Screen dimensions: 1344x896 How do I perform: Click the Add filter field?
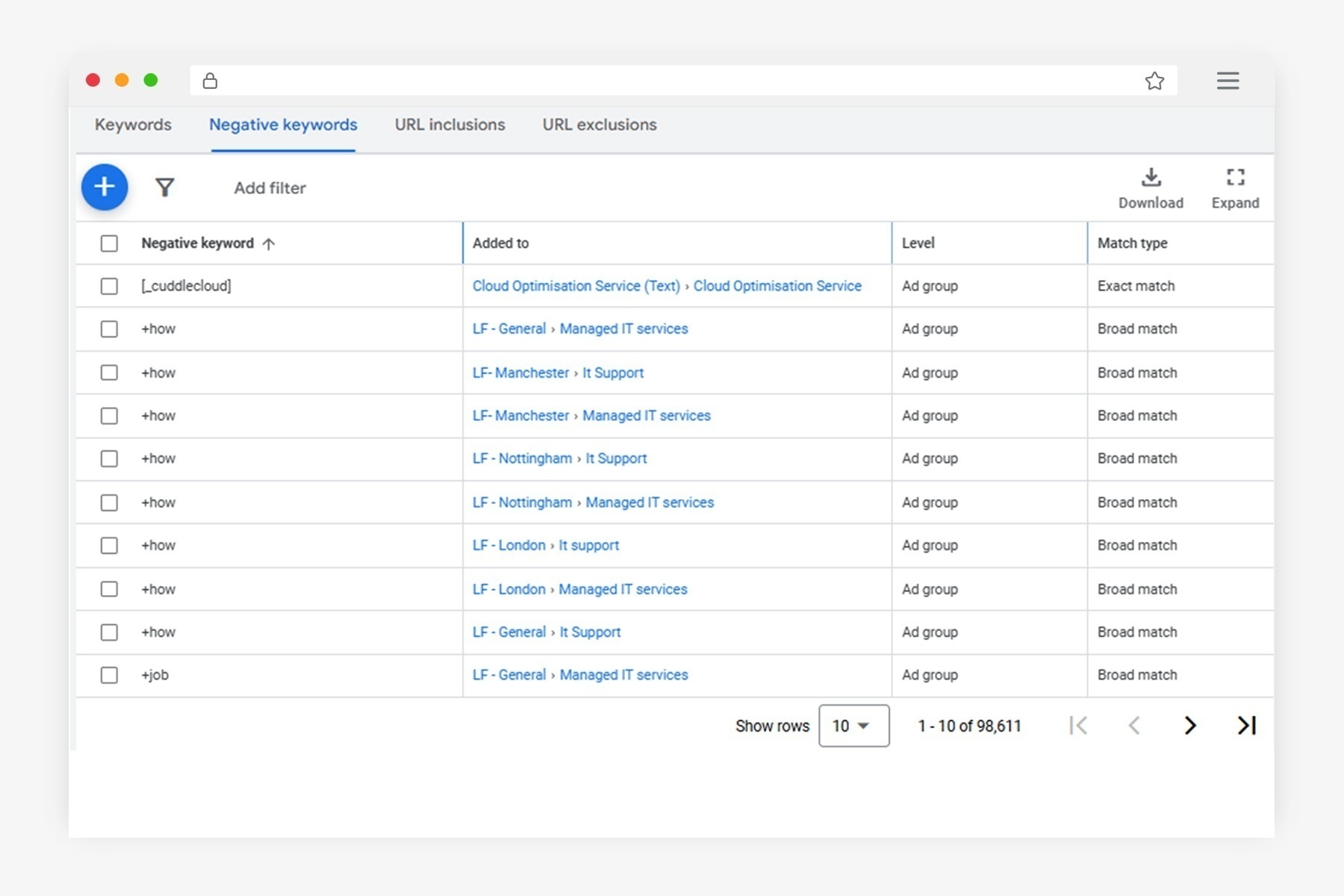[x=270, y=188]
